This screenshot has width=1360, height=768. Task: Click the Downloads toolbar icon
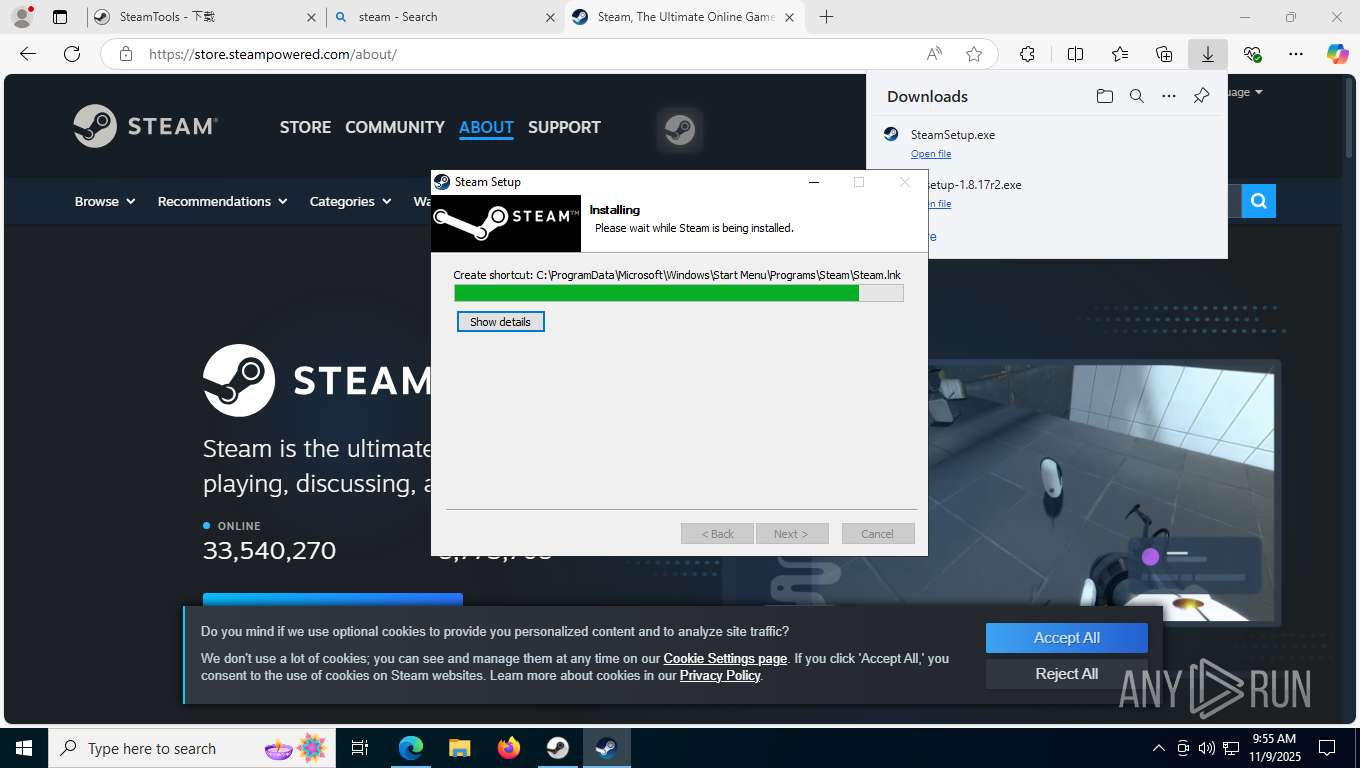[1208, 54]
